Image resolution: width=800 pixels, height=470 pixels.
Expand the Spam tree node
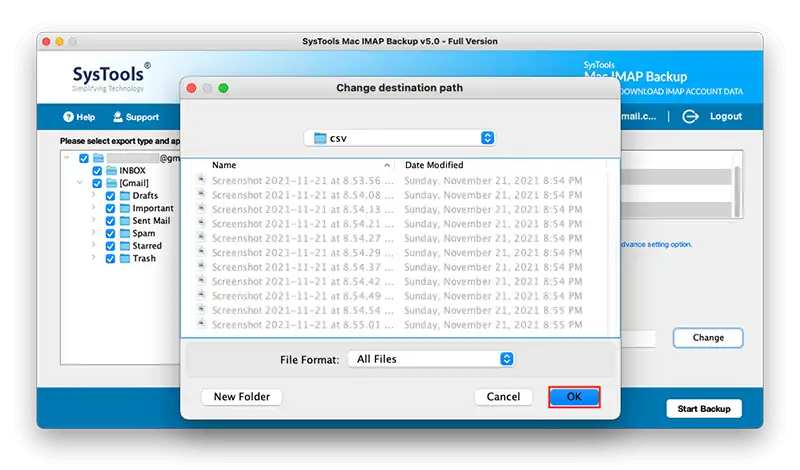[x=93, y=232]
